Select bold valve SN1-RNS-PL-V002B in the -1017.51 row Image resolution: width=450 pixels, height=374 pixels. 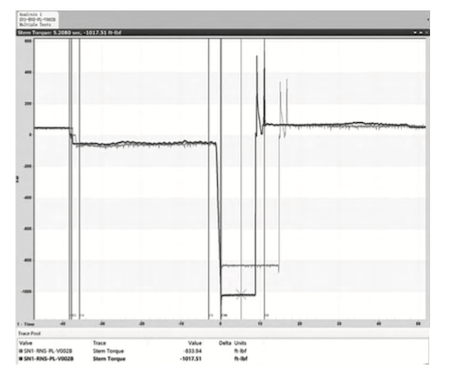coord(49,359)
